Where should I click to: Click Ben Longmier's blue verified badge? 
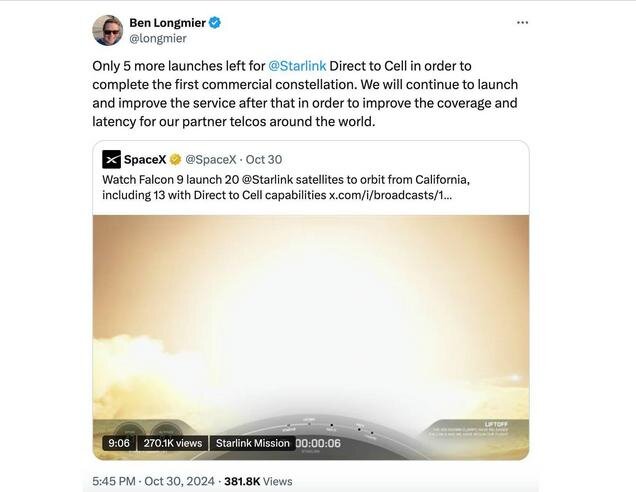tap(215, 22)
